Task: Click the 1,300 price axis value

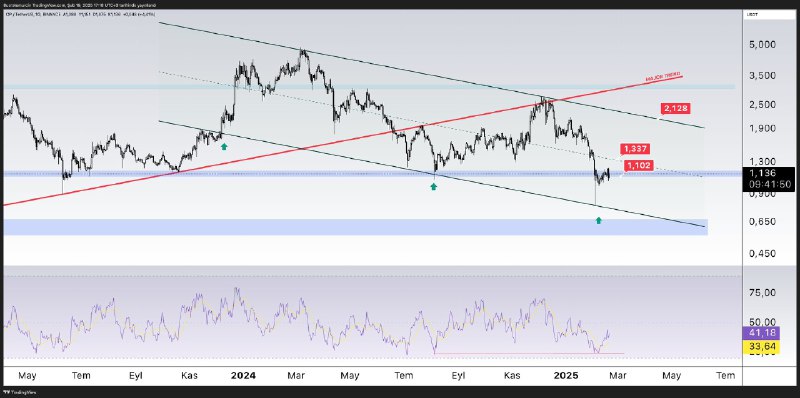Action: click(762, 161)
